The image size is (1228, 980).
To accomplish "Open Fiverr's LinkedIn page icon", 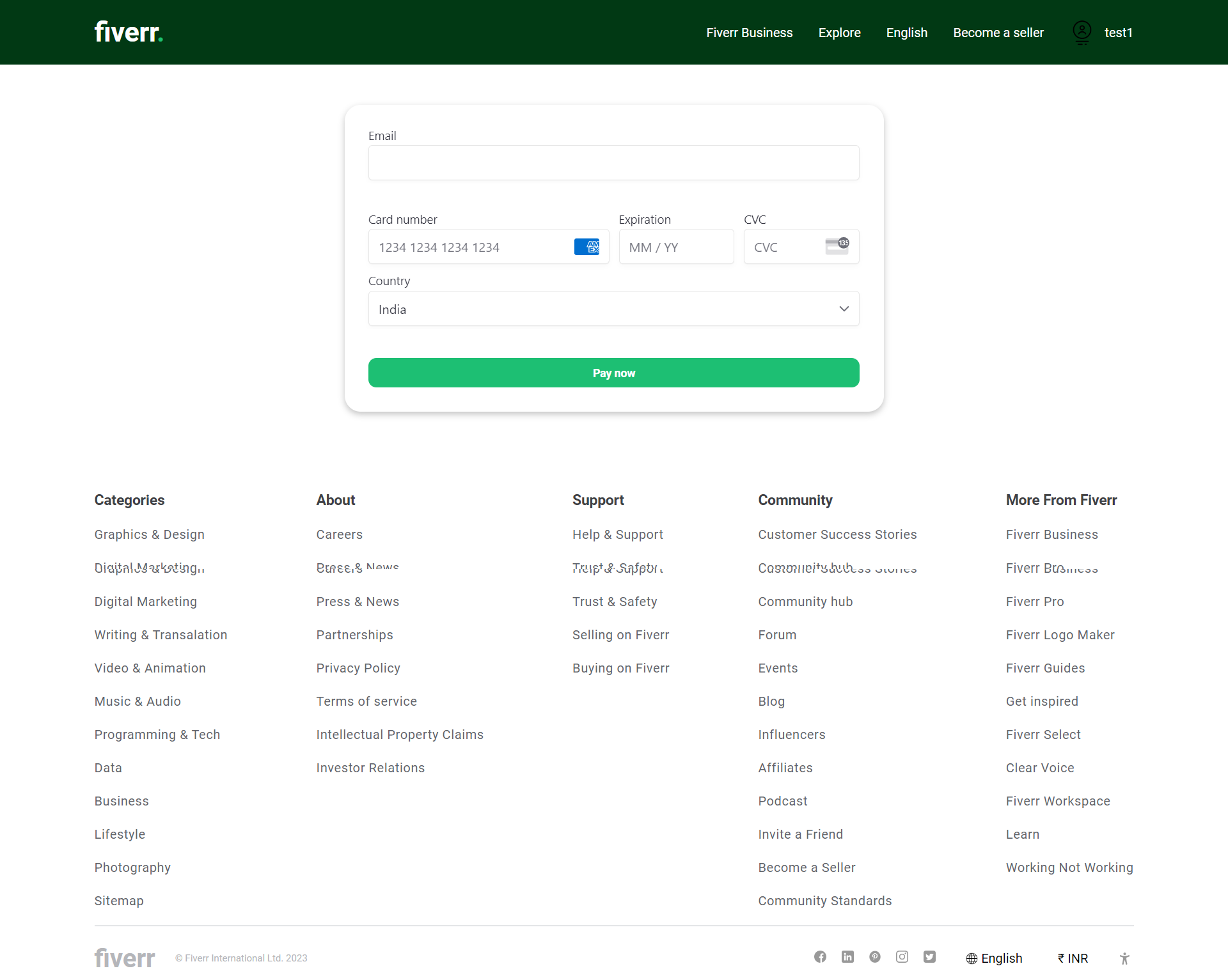I will point(847,957).
